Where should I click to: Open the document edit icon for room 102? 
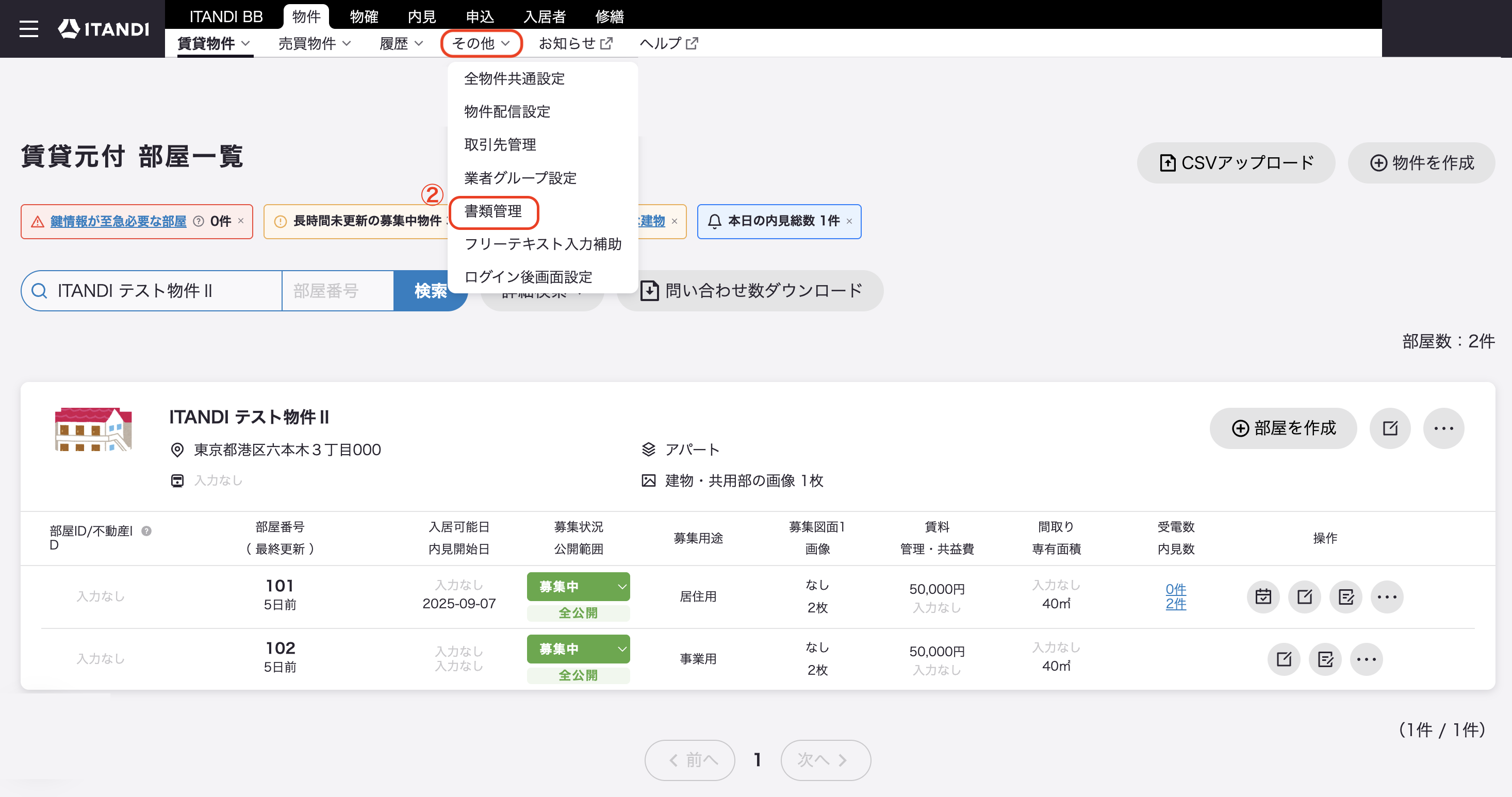pyautogui.click(x=1325, y=659)
